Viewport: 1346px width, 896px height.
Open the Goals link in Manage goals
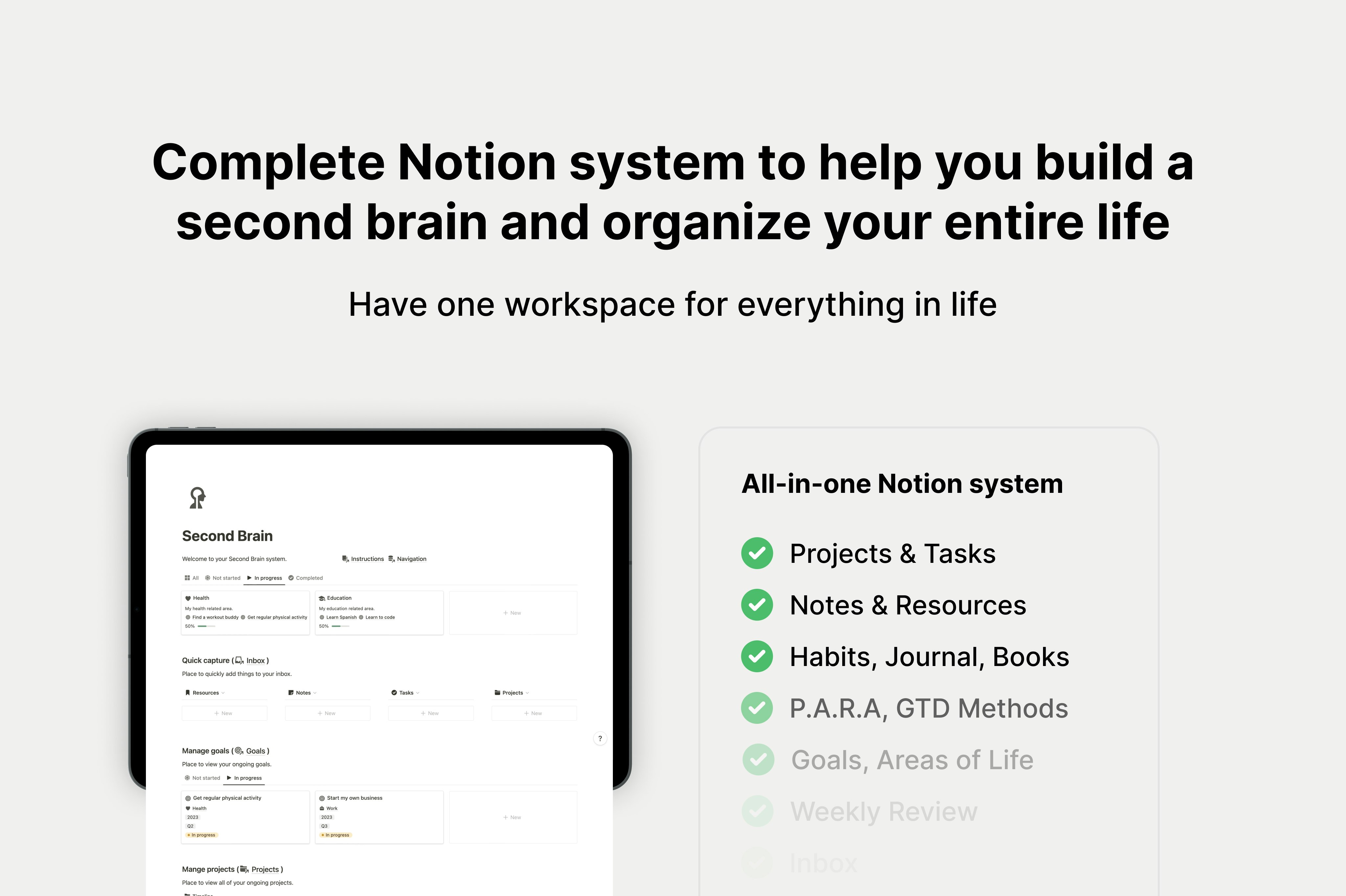click(255, 751)
